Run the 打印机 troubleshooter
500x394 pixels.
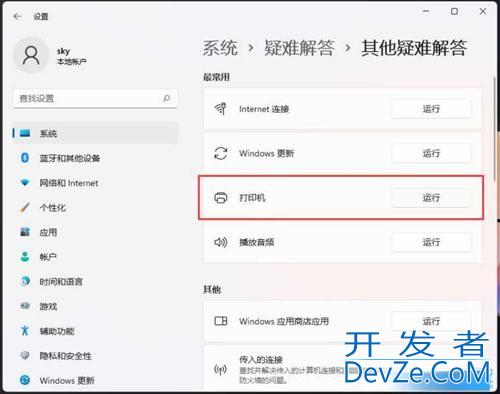point(431,198)
